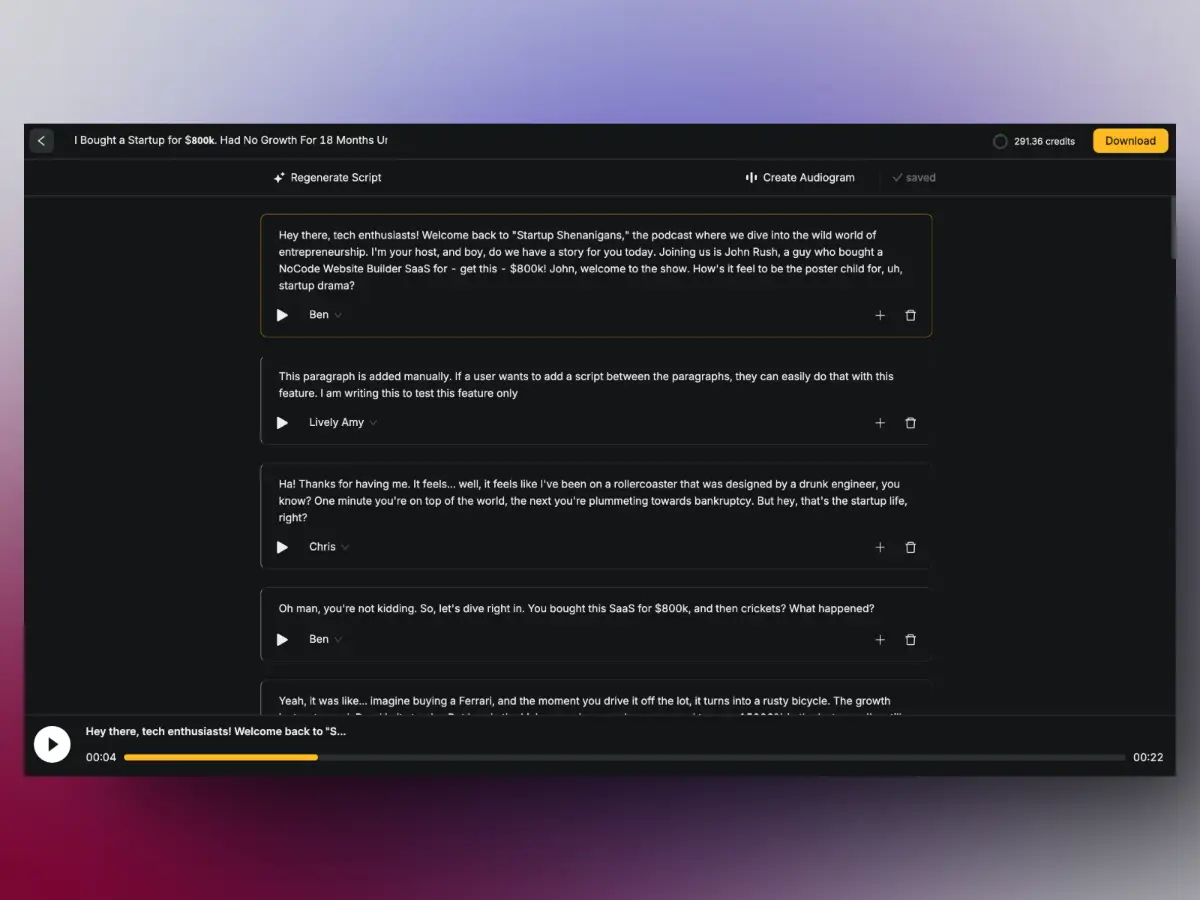
Task: Expand the Chris voice selector
Action: pyautogui.click(x=329, y=547)
